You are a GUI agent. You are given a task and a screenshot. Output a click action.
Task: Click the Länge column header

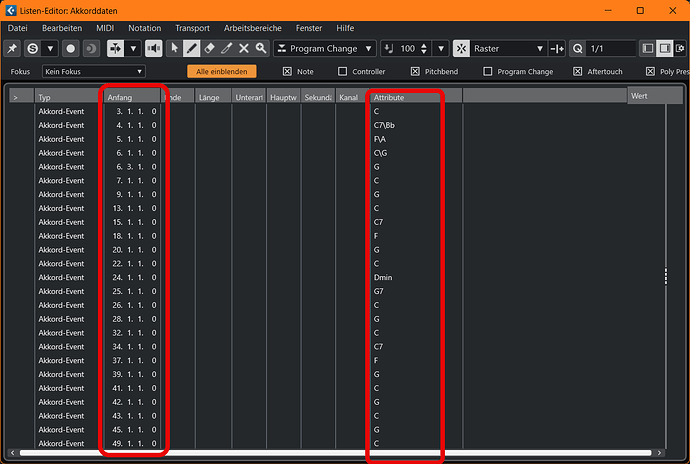point(213,97)
